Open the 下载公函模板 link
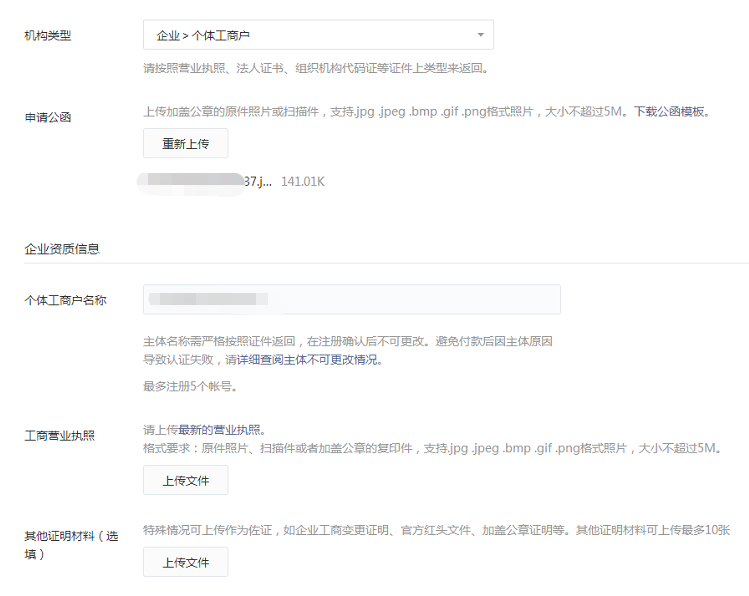Image resolution: width=749 pixels, height=596 pixels. coord(672,112)
